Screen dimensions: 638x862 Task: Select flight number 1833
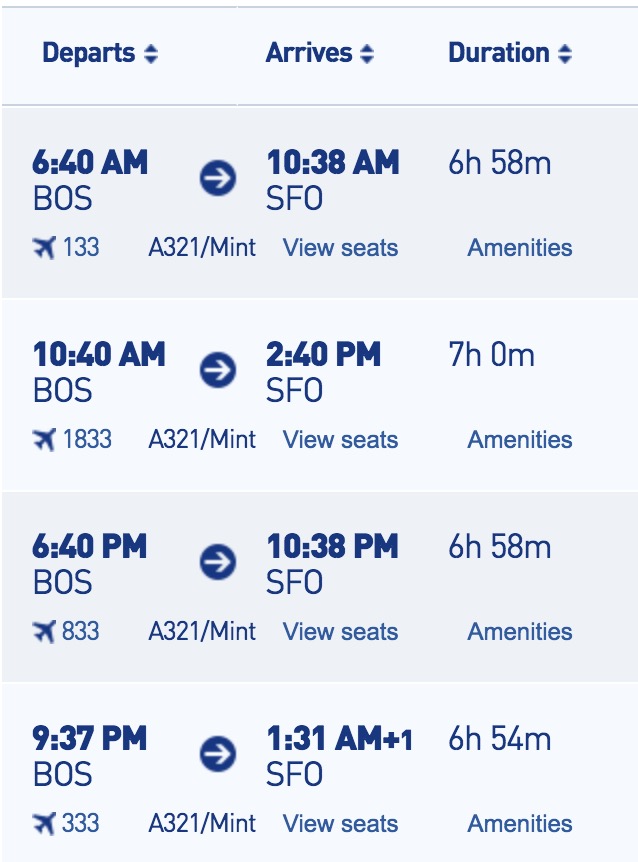click(x=87, y=439)
